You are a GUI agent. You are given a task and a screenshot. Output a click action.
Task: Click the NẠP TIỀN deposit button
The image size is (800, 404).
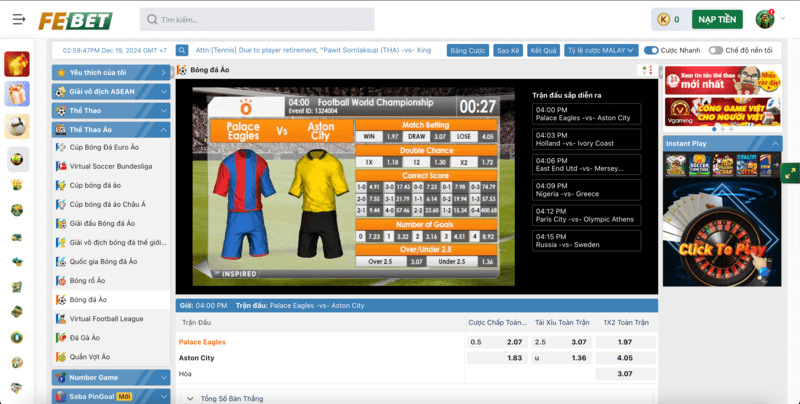(717, 19)
